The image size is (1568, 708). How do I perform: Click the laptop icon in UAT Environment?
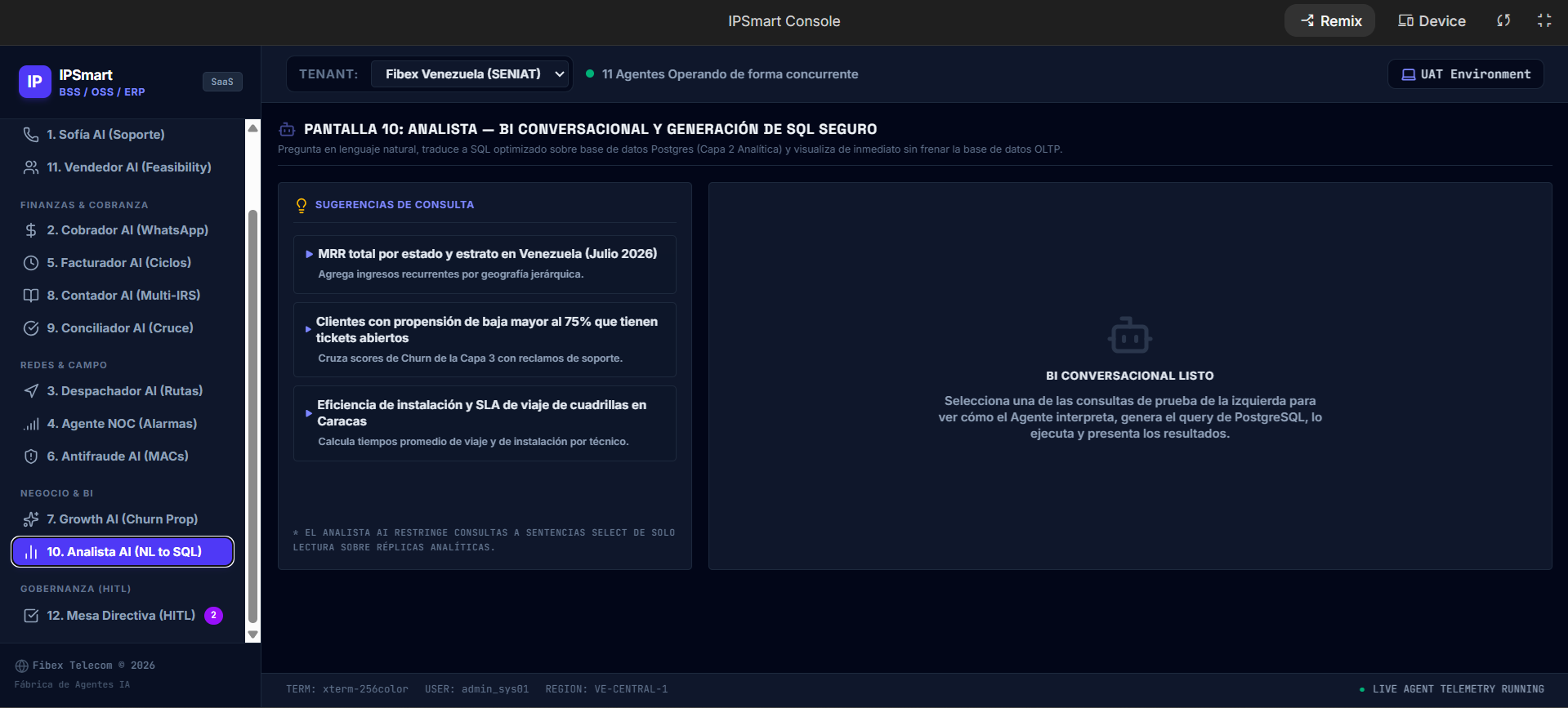1409,74
